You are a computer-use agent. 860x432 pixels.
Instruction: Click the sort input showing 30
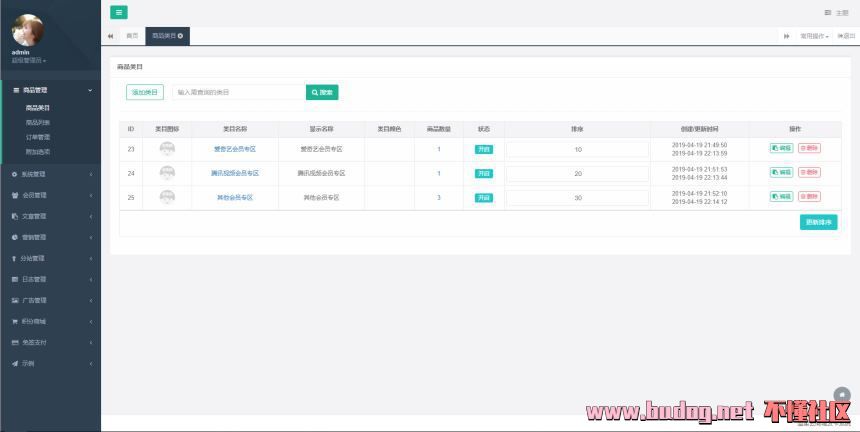(578, 198)
